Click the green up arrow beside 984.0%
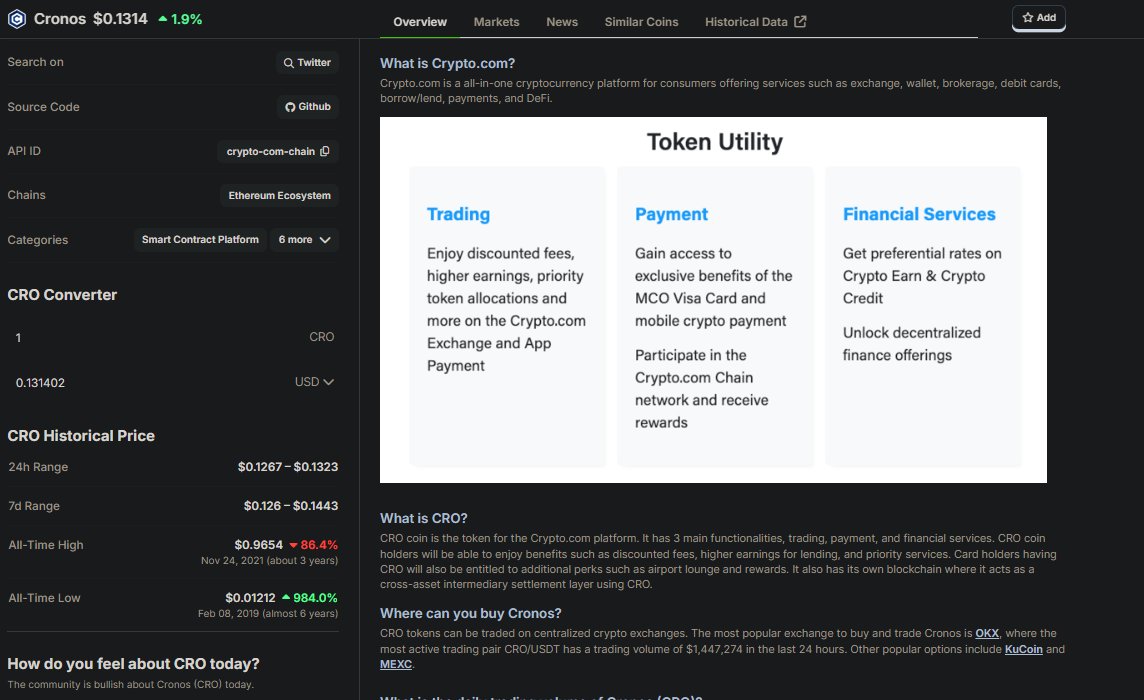The height and width of the screenshot is (700, 1144). pyautogui.click(x=286, y=597)
